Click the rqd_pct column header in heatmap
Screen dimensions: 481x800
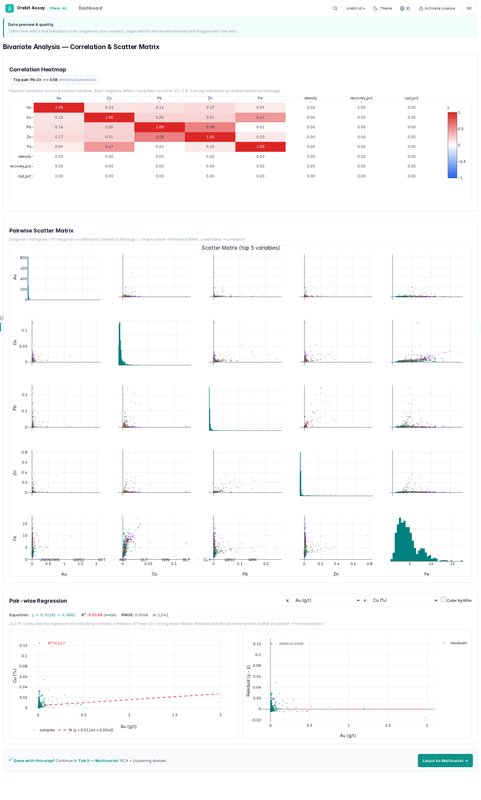pos(412,98)
